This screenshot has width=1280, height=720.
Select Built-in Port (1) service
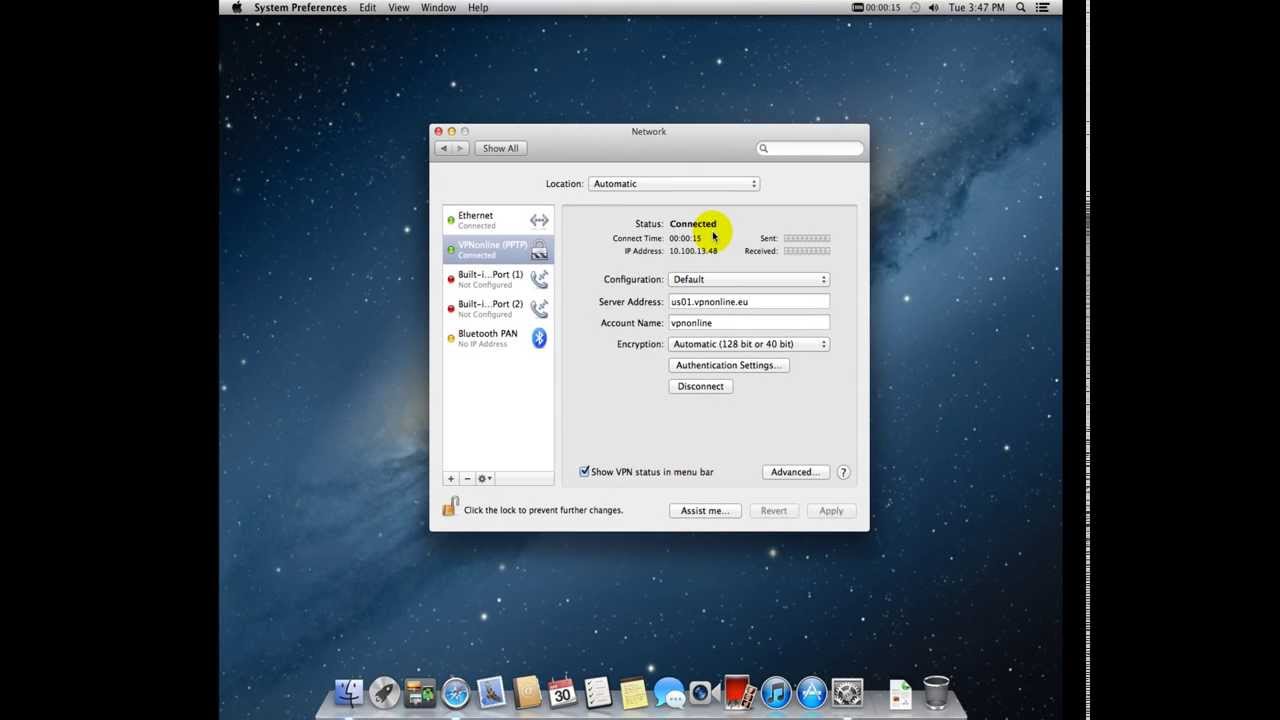point(498,279)
